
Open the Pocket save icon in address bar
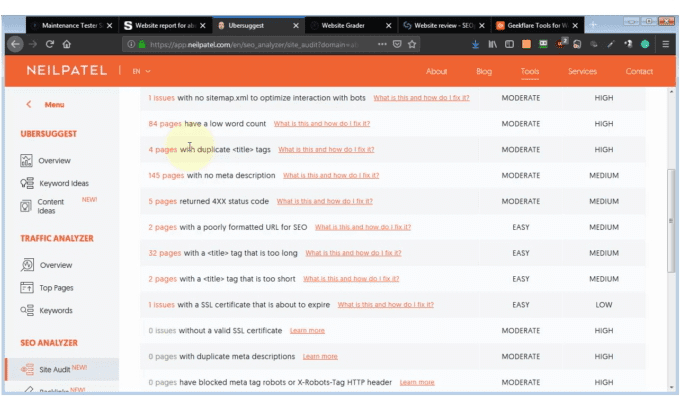coord(397,44)
